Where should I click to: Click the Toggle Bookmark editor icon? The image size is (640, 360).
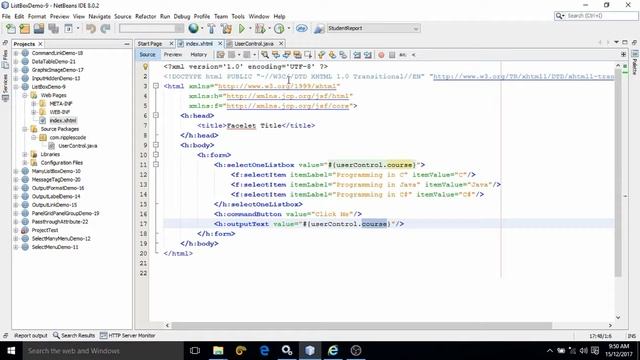[343, 55]
